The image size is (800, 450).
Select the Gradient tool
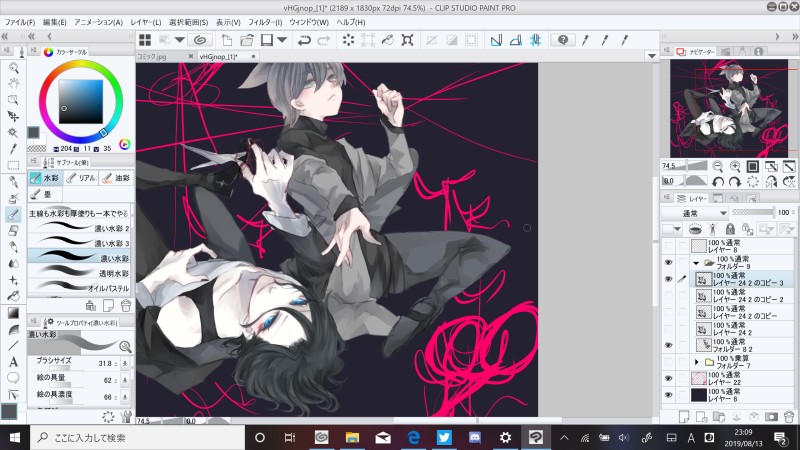(x=13, y=313)
